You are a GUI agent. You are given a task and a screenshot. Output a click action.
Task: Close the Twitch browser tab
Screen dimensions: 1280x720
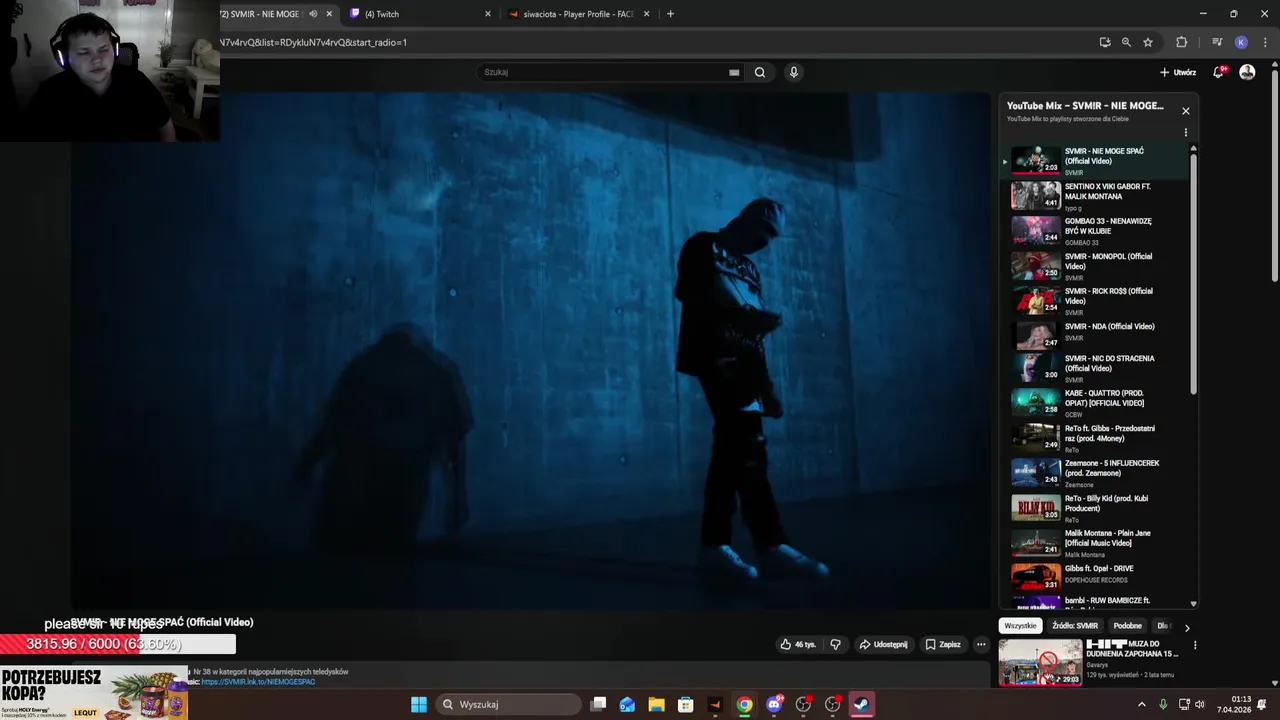[x=488, y=14]
